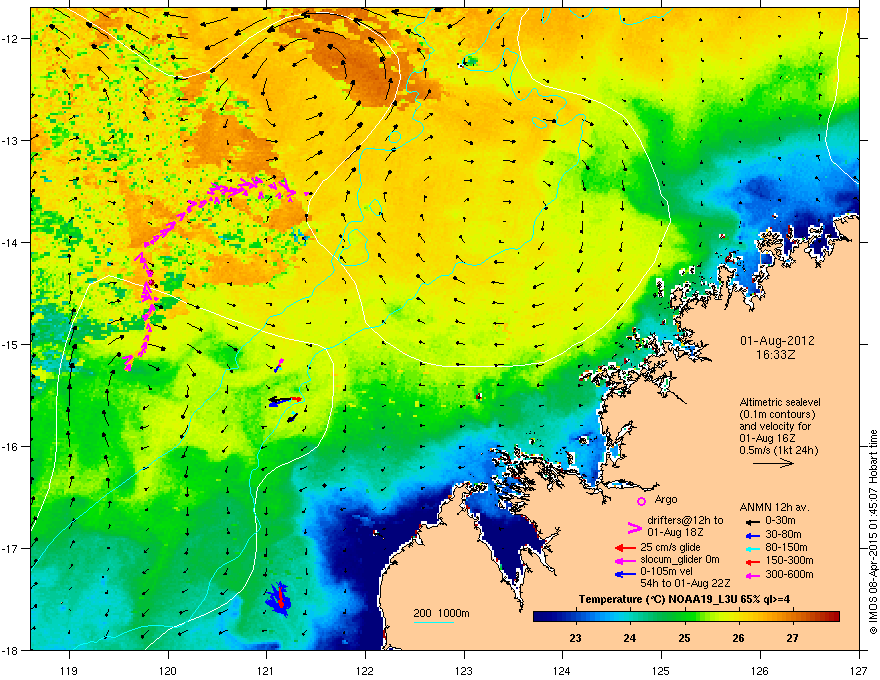The width and height of the screenshot is (880, 680).
Task: Click the 'Argo' legend label
Action: 666,499
